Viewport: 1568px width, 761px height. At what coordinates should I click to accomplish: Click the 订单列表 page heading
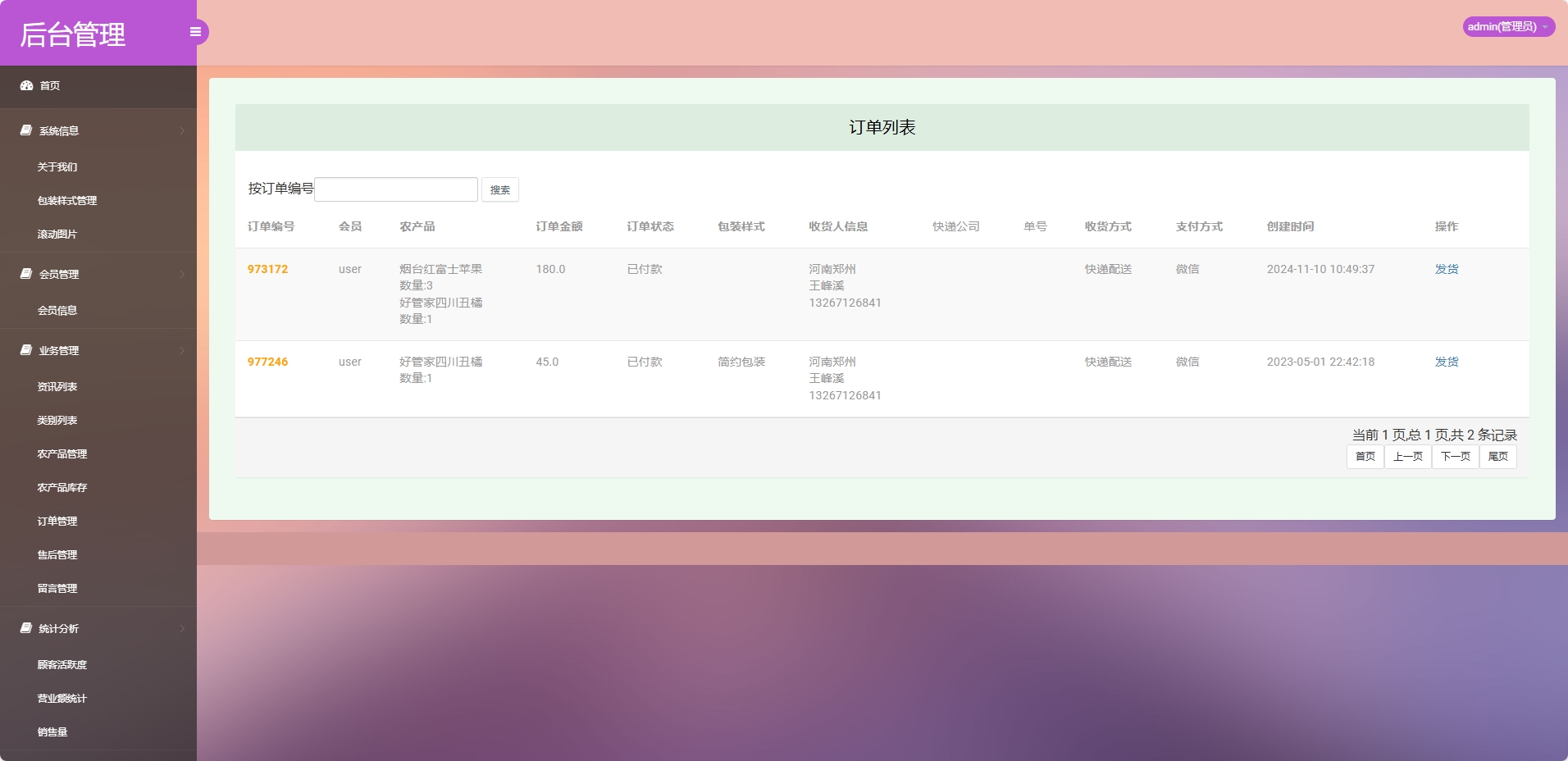pyautogui.click(x=882, y=127)
